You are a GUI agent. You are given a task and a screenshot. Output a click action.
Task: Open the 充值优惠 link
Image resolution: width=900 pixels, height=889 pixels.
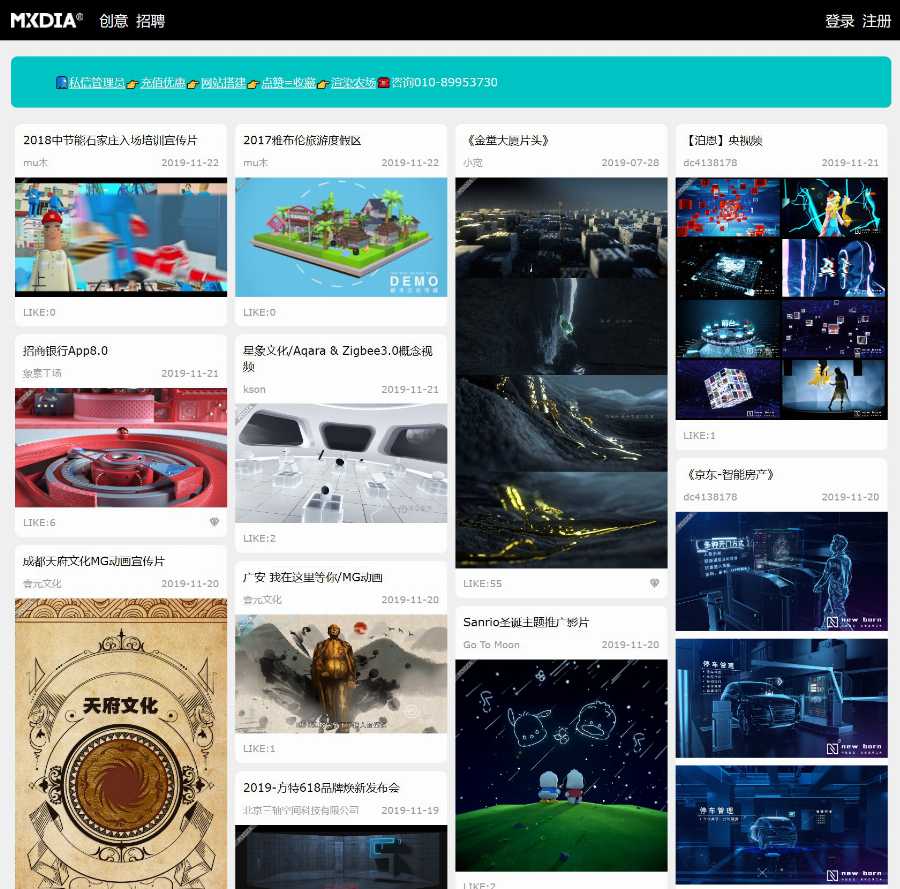pyautogui.click(x=163, y=83)
